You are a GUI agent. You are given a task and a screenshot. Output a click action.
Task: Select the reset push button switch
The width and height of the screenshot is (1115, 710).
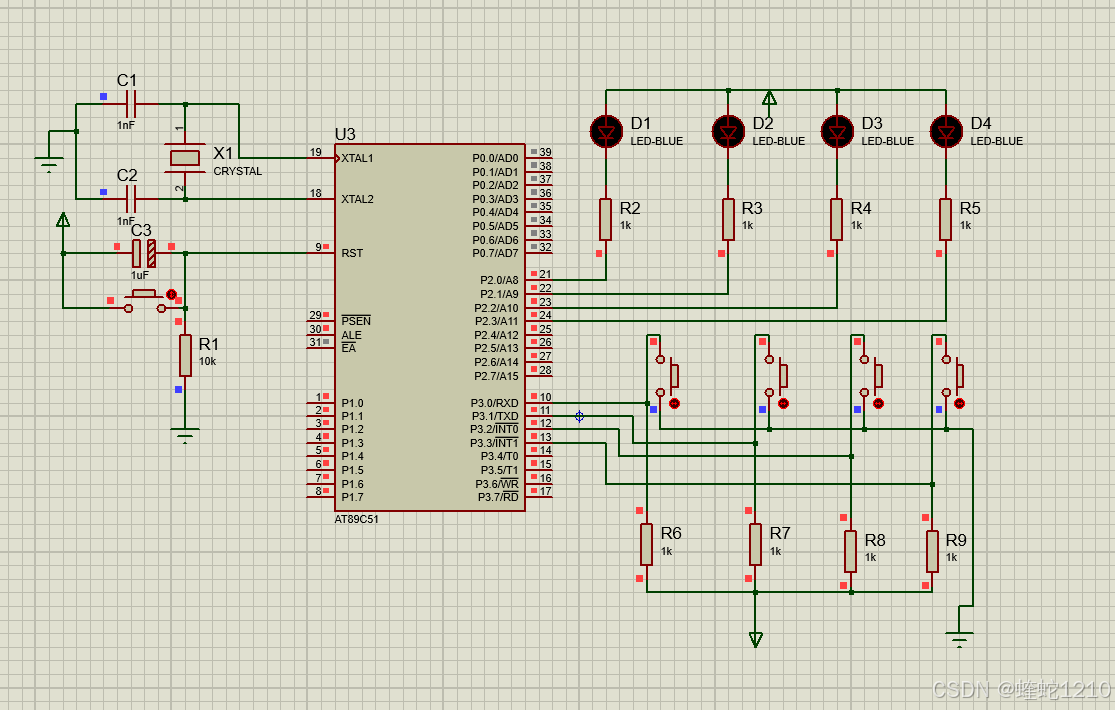(145, 300)
